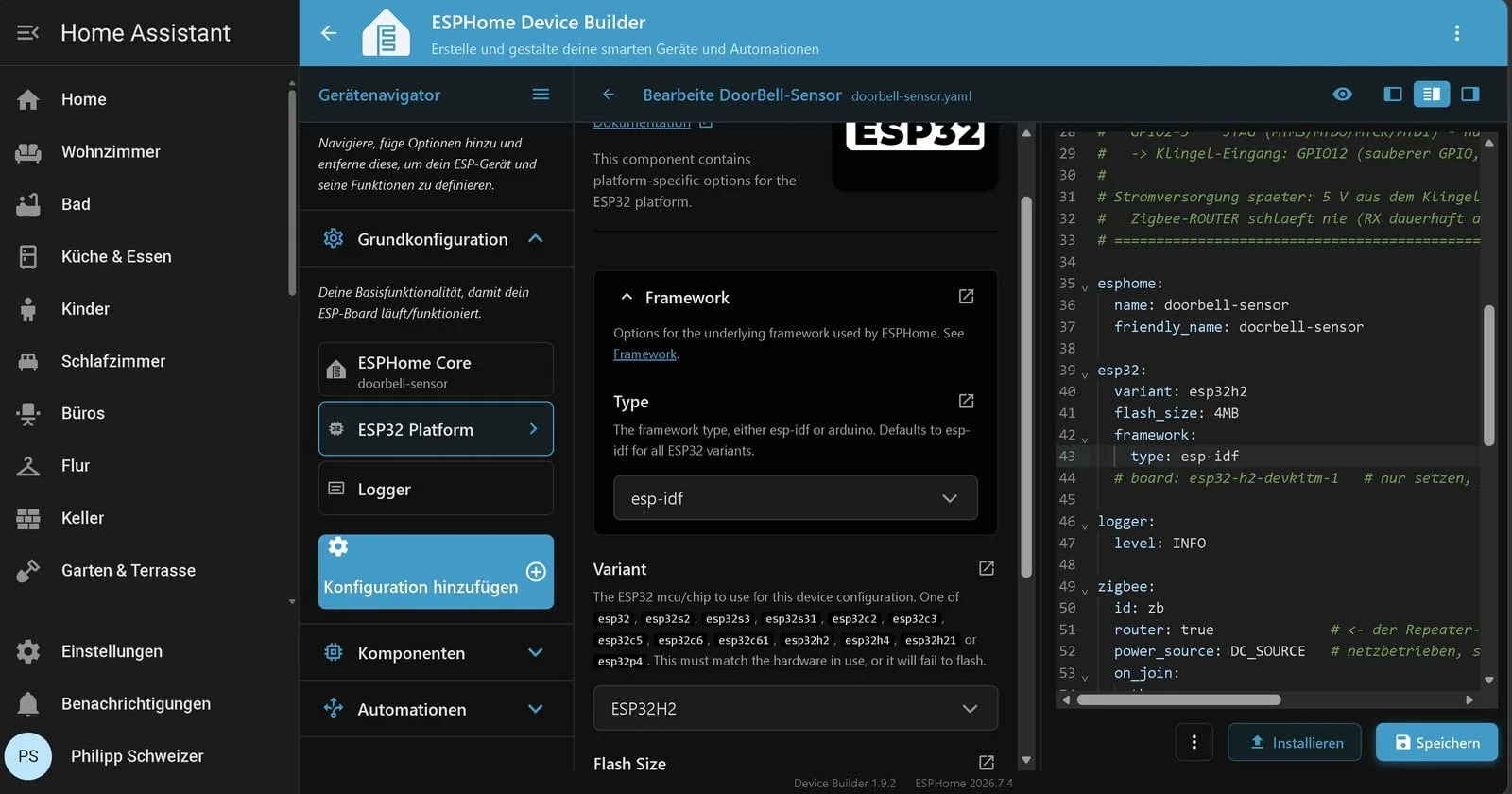Image resolution: width=1512 pixels, height=794 pixels.
Task: Open Variant documentation external link icon
Action: point(987,568)
